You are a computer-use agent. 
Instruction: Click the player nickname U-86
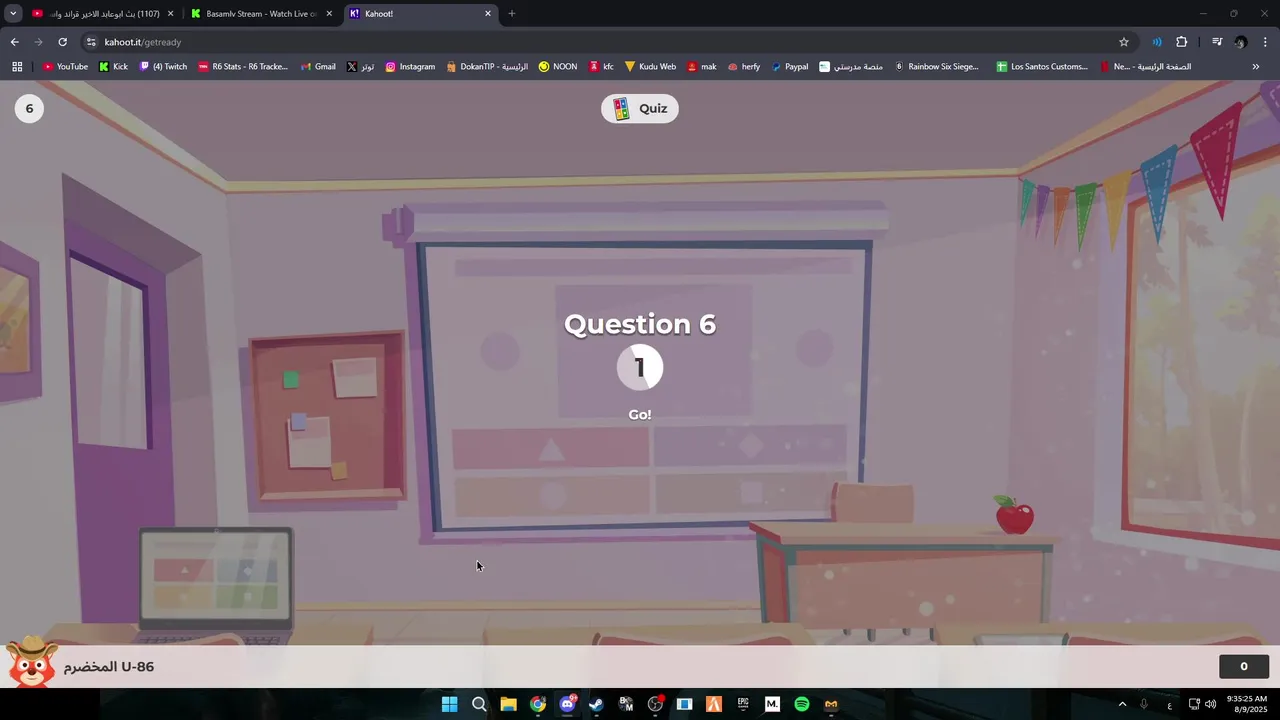tap(109, 667)
